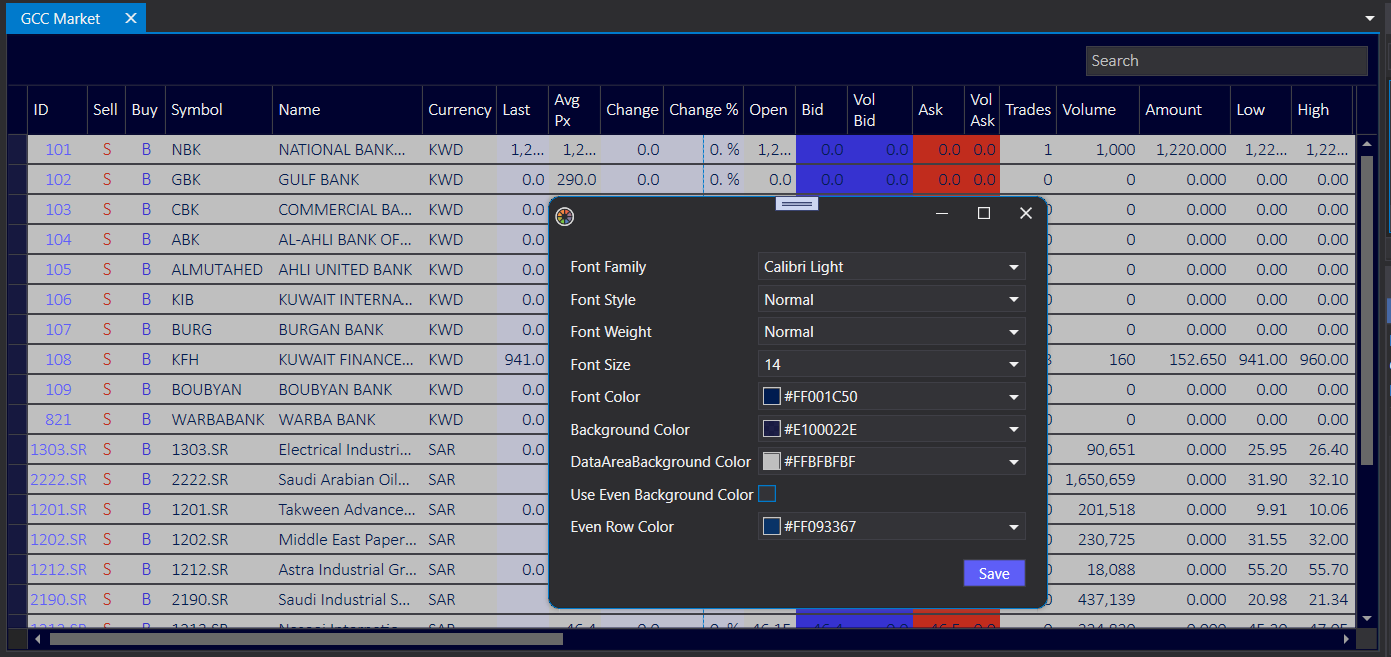Click the down arrow of the grid's vertical scrollbar

[x=1367, y=620]
